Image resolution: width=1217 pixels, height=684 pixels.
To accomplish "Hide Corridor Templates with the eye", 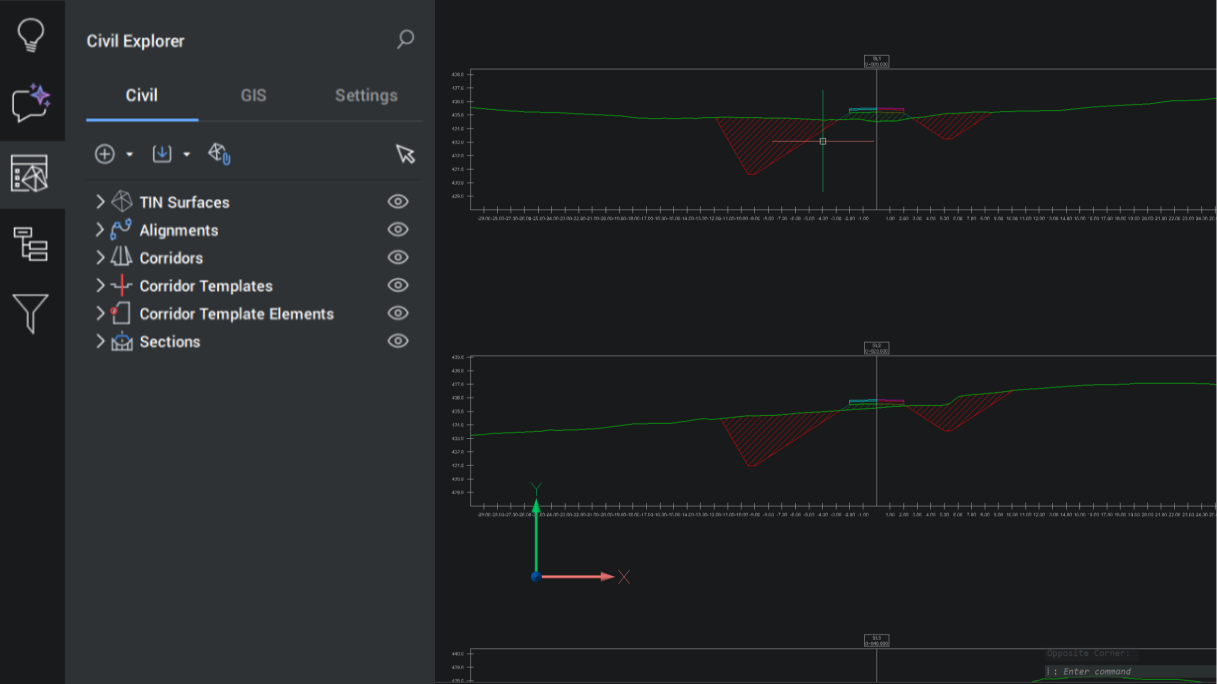I will coord(398,286).
